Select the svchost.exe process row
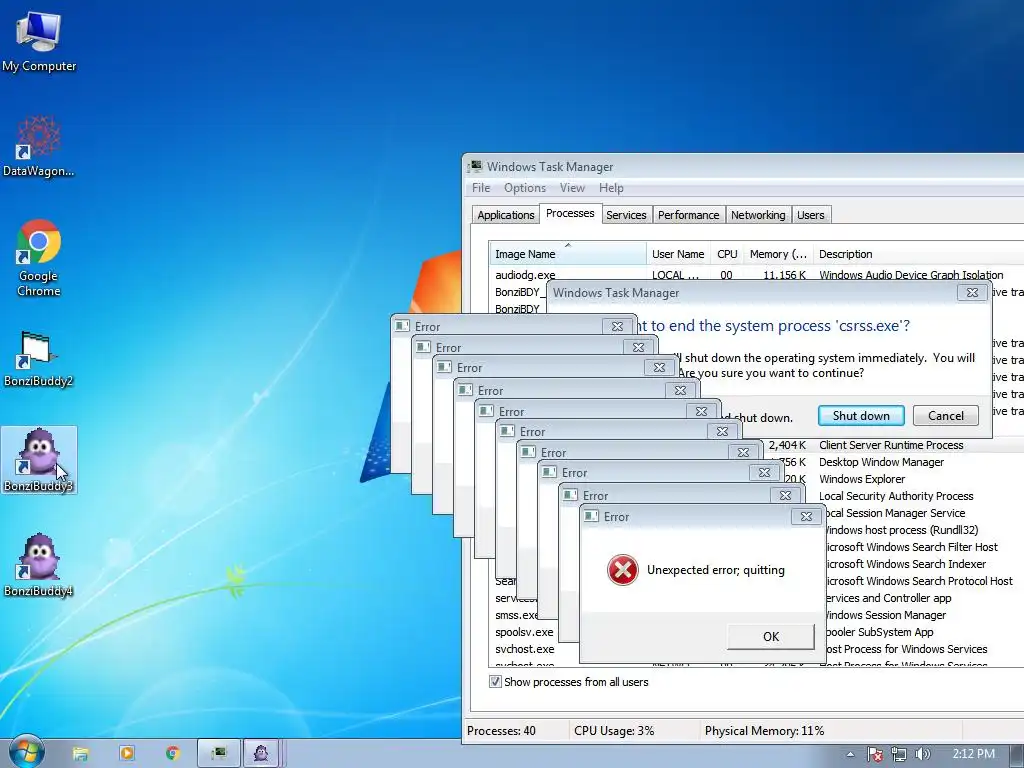This screenshot has height=768, width=1024. tap(524, 649)
